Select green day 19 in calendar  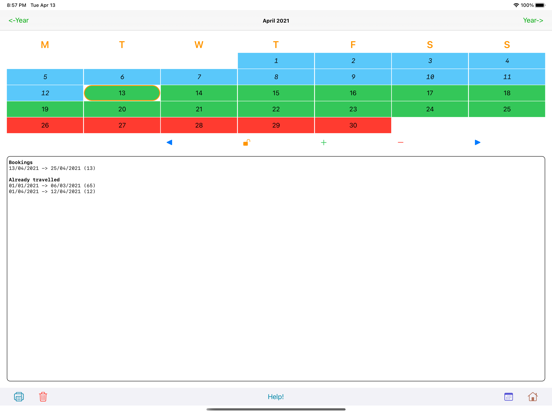[45, 109]
